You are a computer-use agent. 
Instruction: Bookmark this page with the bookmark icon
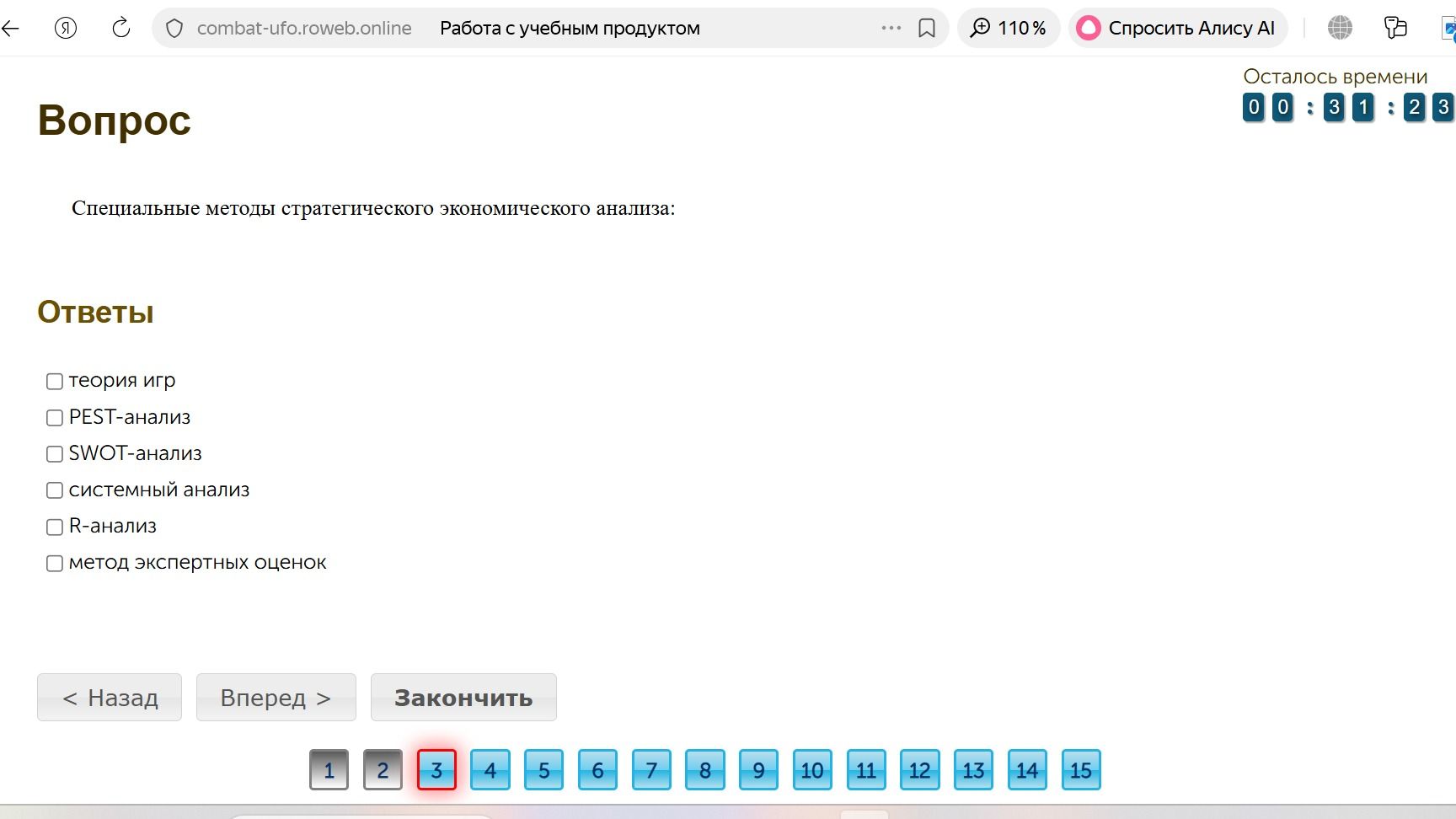pos(927,29)
